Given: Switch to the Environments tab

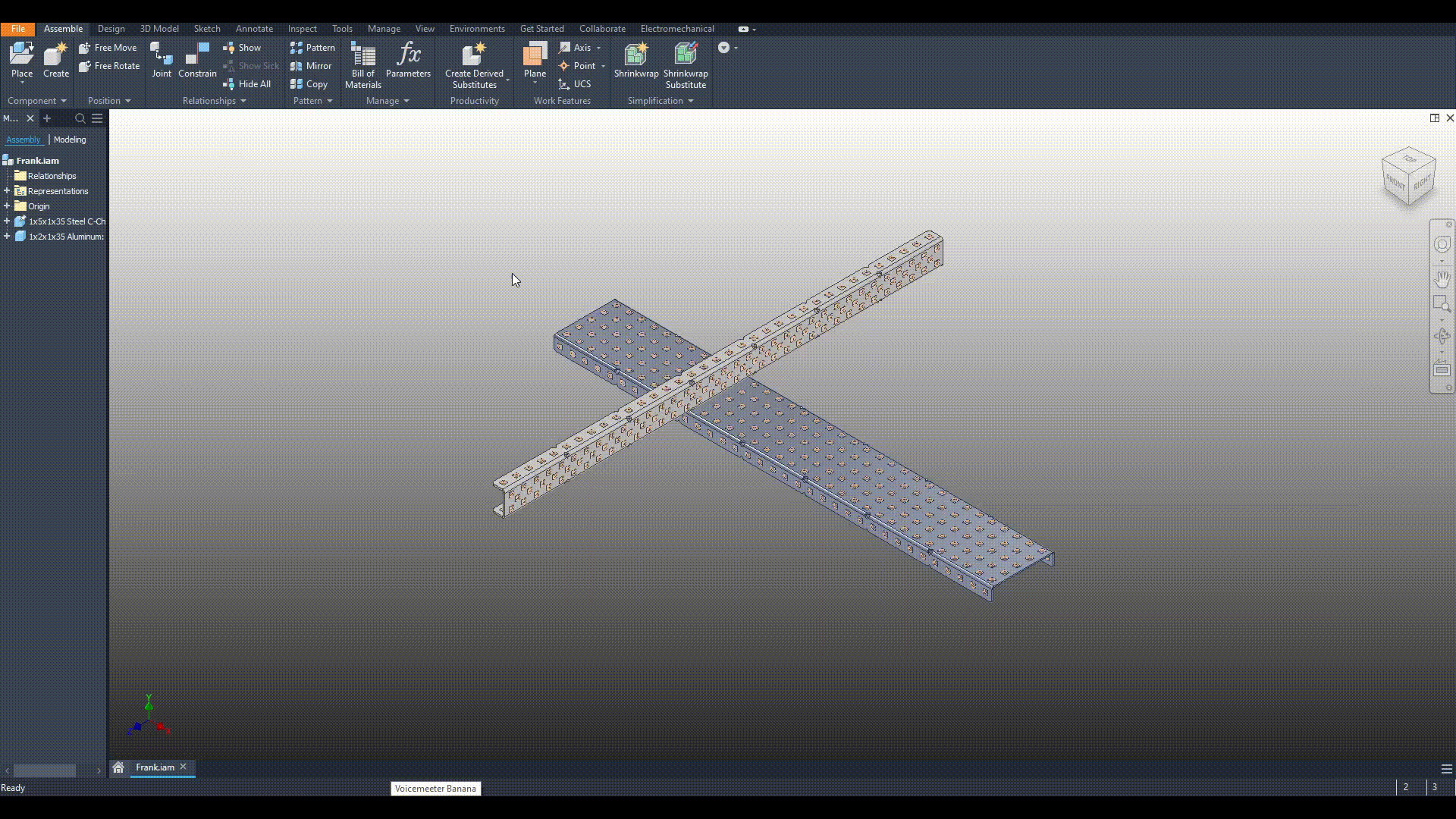Looking at the screenshot, I should (477, 29).
